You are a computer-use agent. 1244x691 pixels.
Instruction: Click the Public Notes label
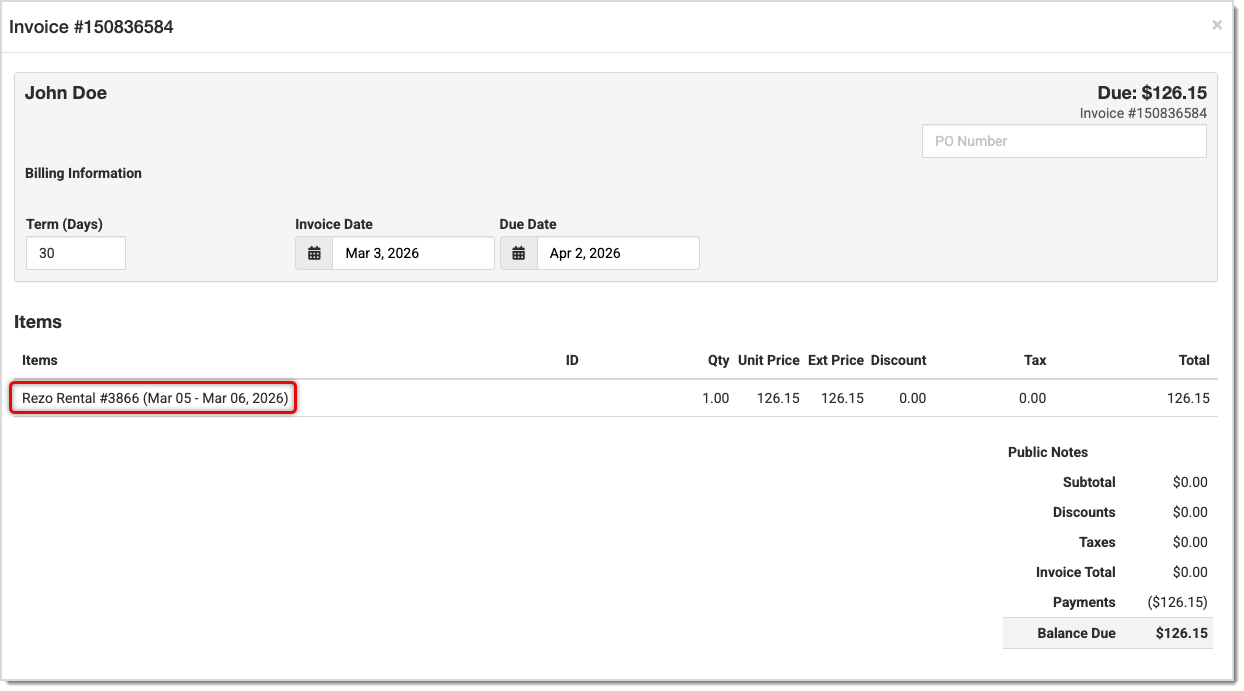[1047, 452]
